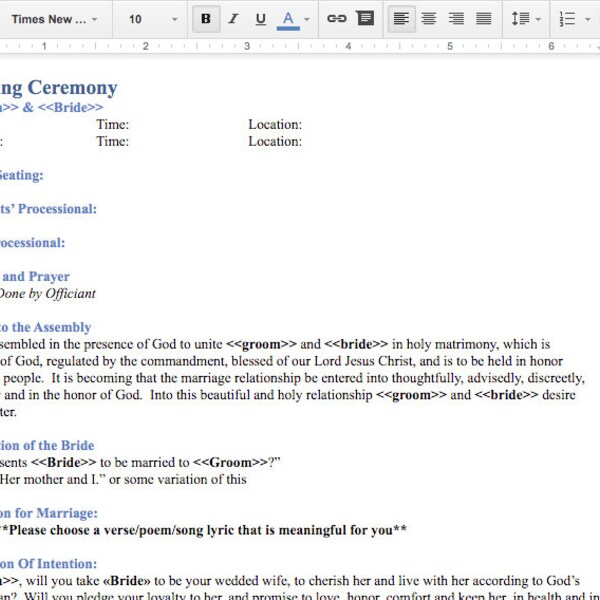Open Times New Roman font dropdown
The width and height of the screenshot is (600, 600).
(x=54, y=19)
